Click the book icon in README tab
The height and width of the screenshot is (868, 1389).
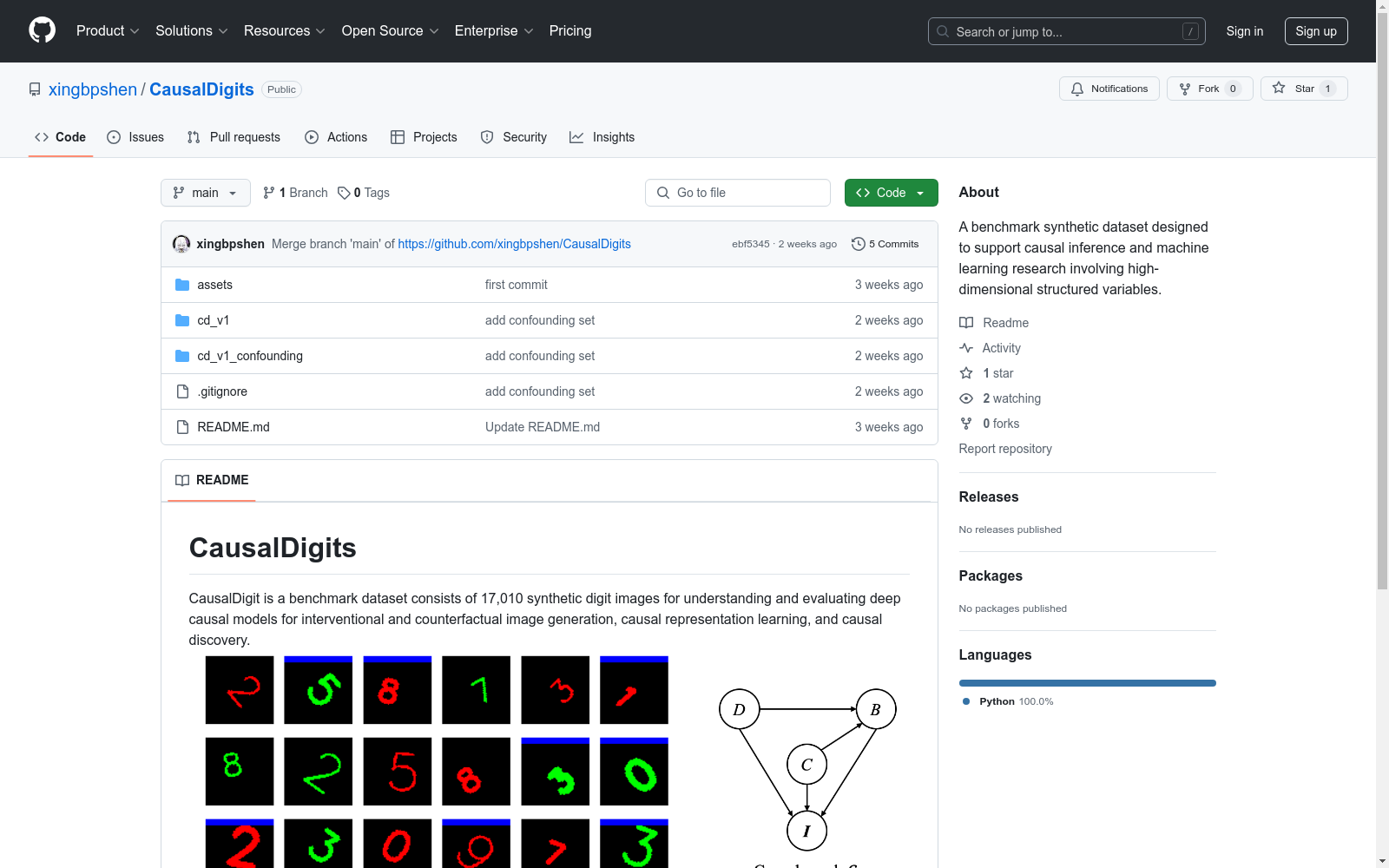click(182, 480)
